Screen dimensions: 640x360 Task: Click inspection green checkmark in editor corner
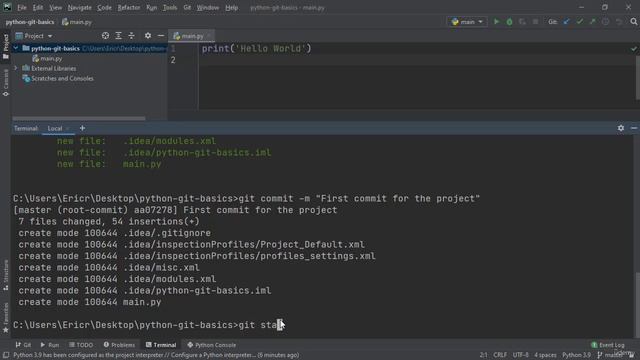click(x=633, y=49)
